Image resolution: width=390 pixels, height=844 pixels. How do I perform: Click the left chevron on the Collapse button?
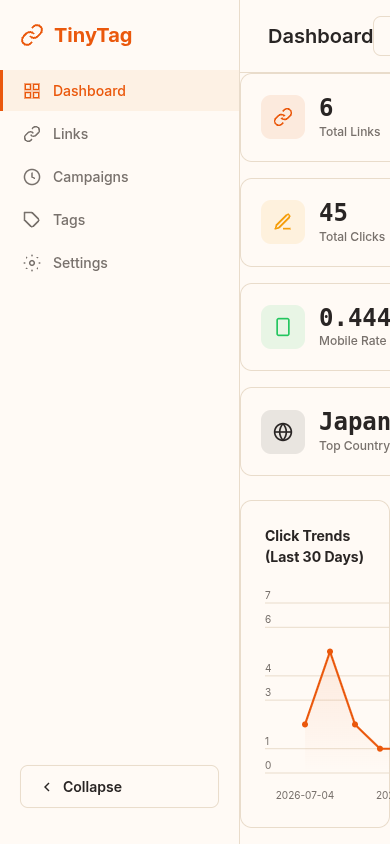(47, 787)
